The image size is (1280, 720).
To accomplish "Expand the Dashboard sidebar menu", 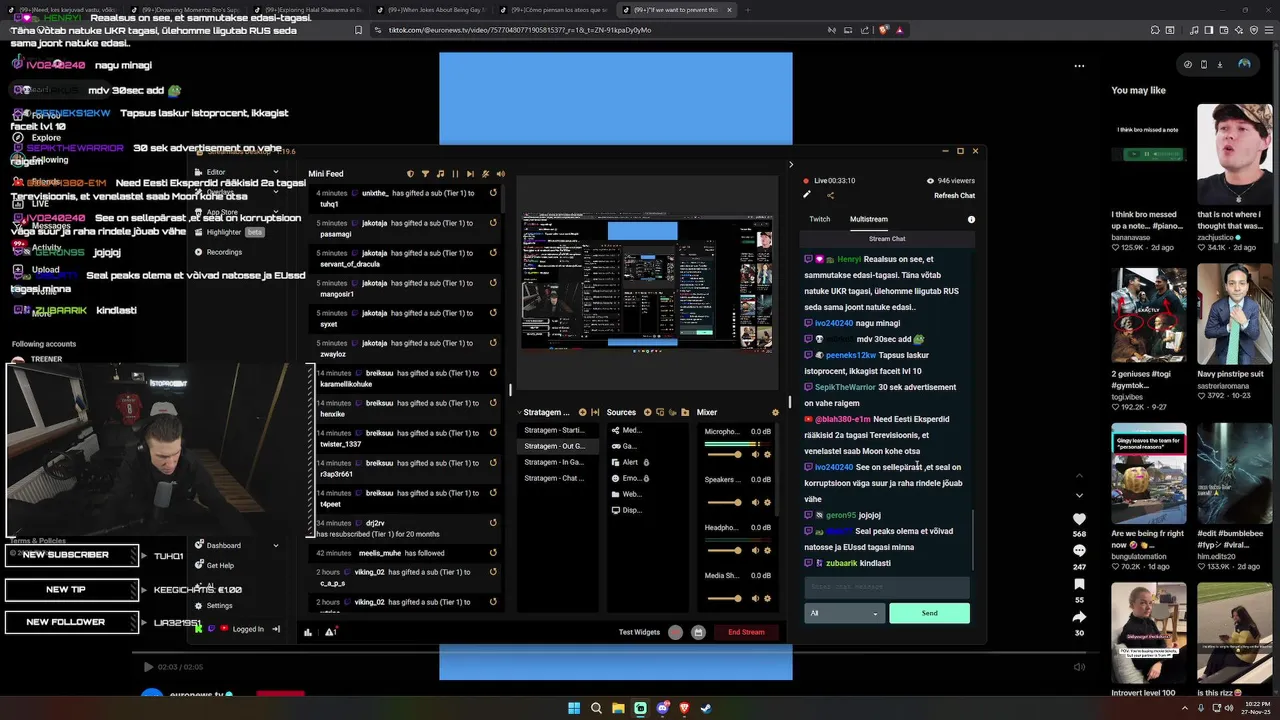I will (x=276, y=545).
